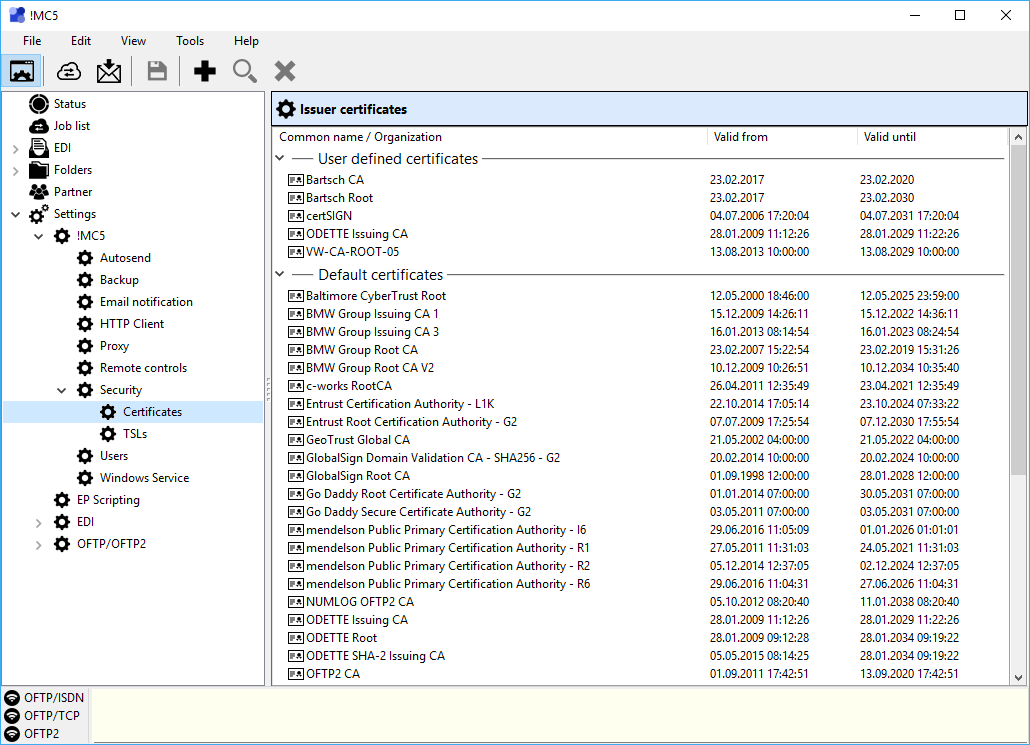Click the NUMLOG OFTP2 CA certificate icon
Screen dimensions: 1030x745
[x=296, y=602]
